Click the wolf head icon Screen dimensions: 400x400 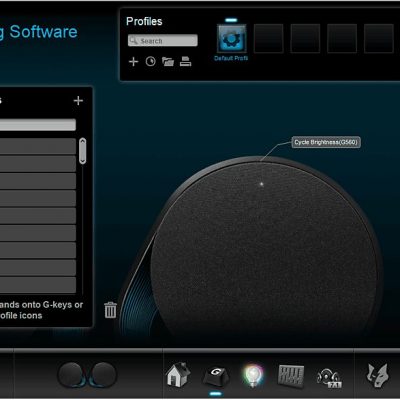tap(378, 375)
